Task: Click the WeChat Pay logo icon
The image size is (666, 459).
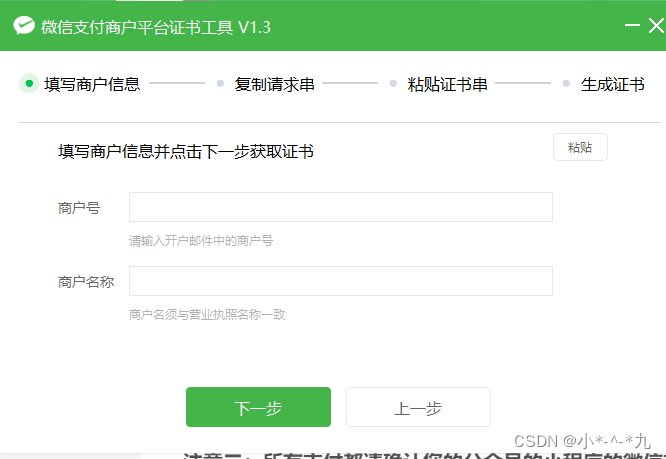Action: click(x=24, y=26)
